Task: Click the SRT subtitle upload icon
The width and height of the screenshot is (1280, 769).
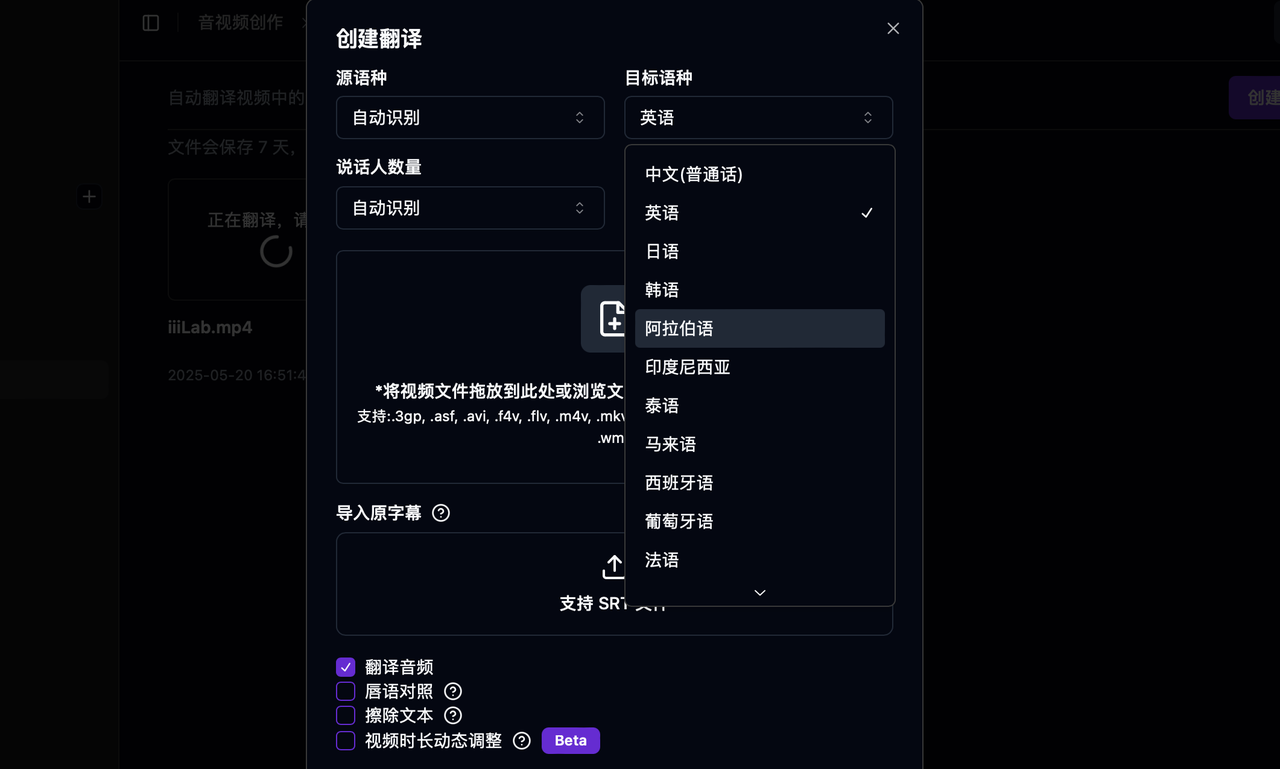Action: [x=613, y=566]
